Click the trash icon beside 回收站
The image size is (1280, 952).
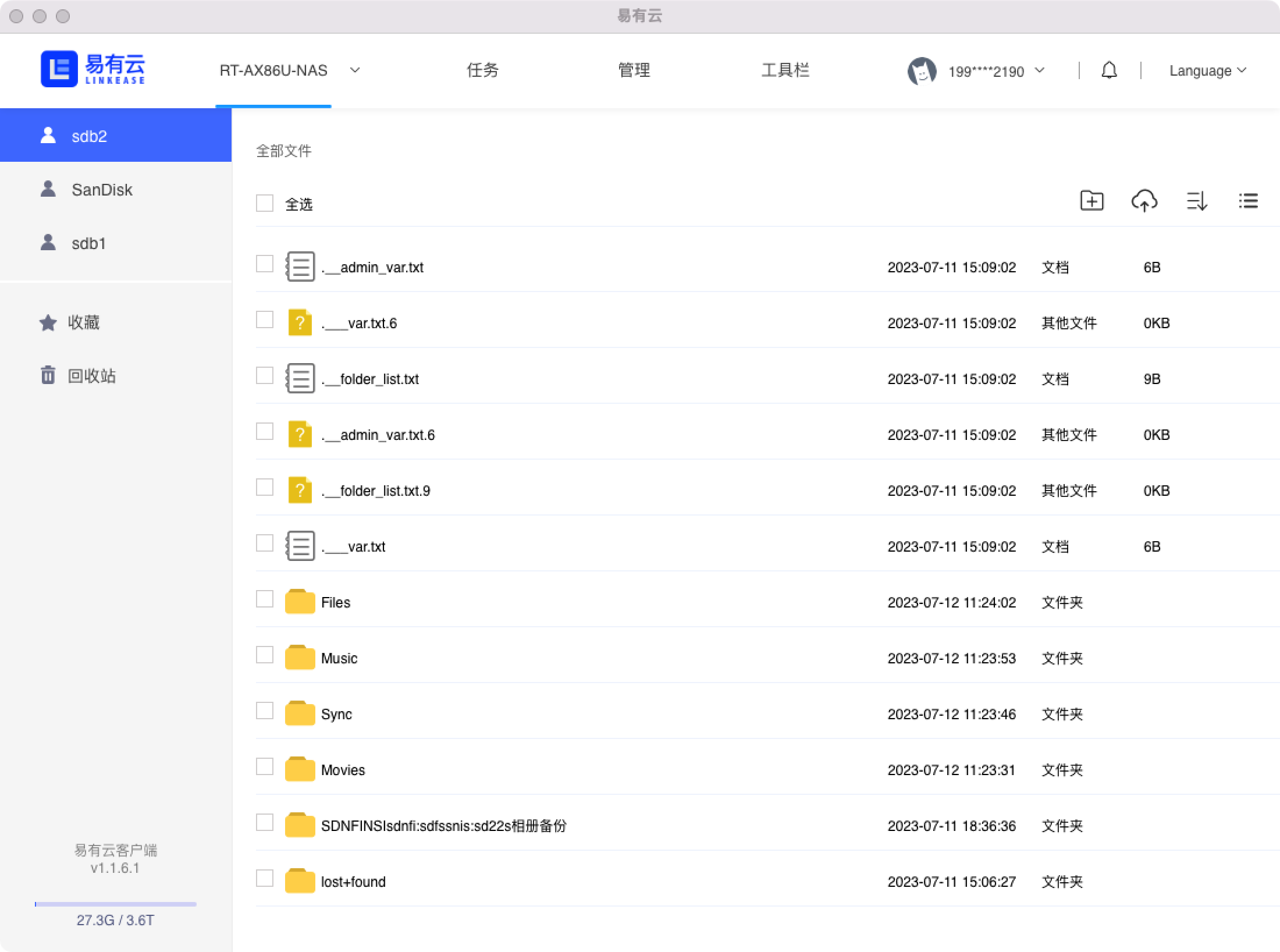[48, 375]
